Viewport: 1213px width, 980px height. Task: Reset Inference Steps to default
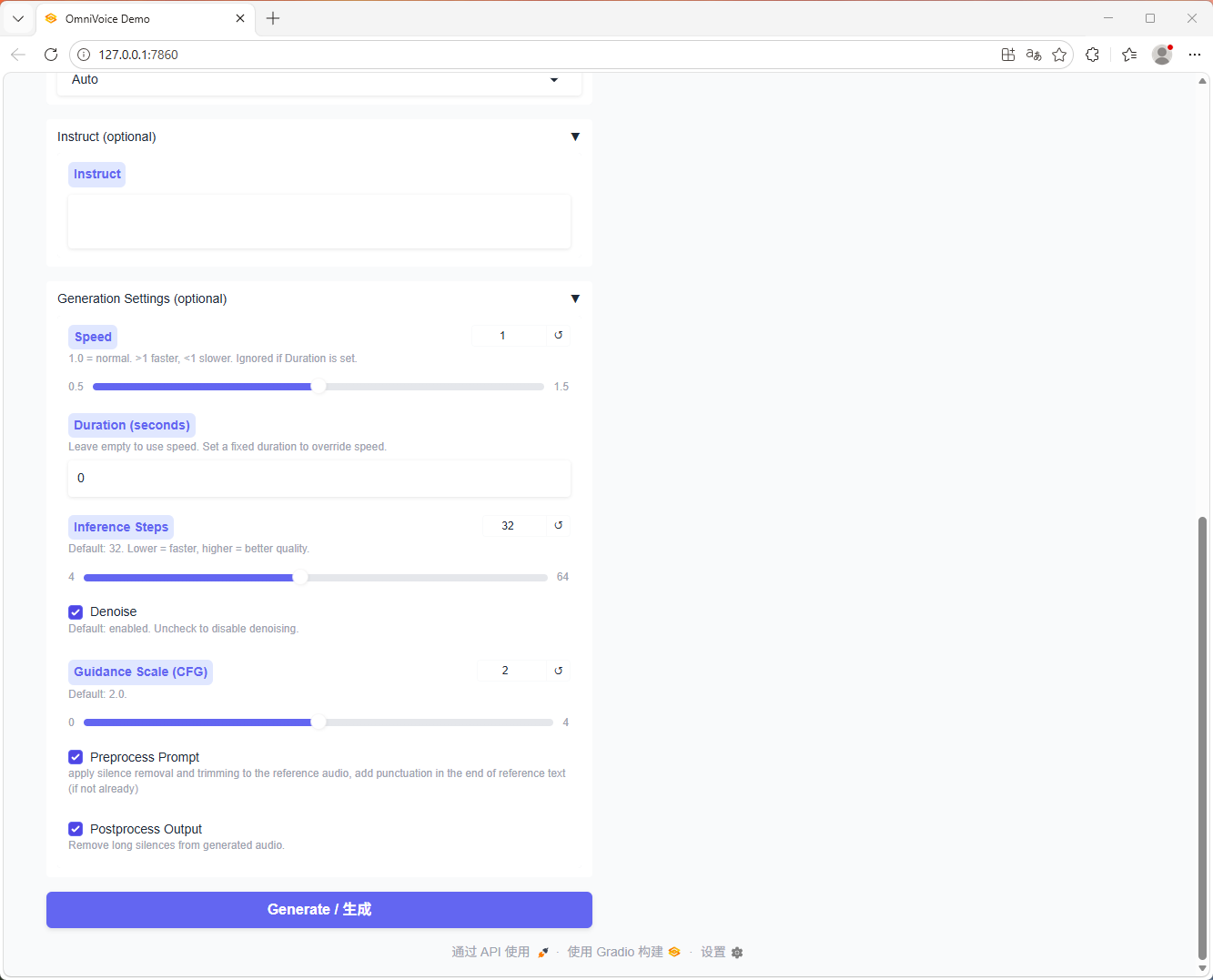pyautogui.click(x=559, y=526)
